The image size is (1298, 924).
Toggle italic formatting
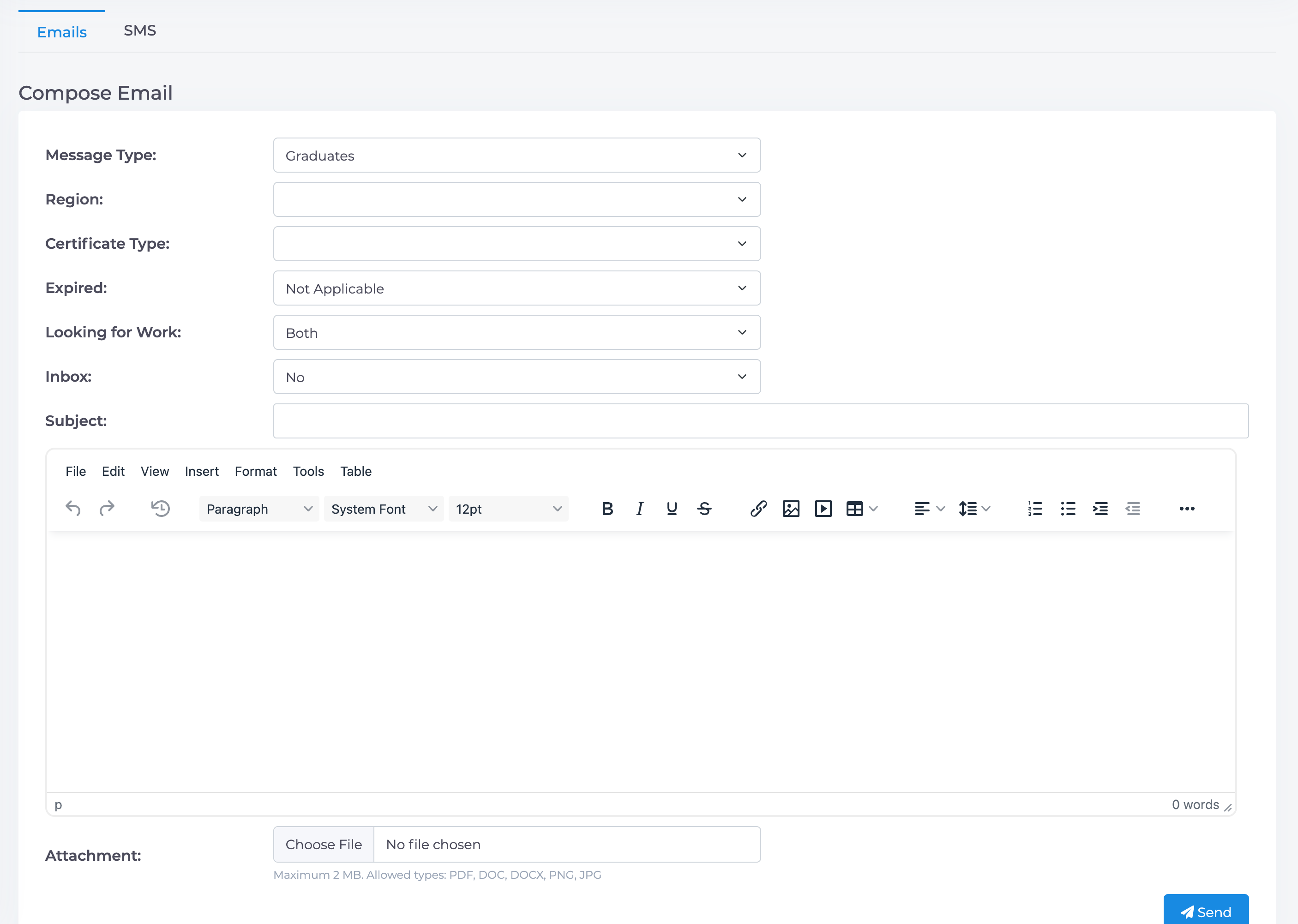click(x=640, y=508)
